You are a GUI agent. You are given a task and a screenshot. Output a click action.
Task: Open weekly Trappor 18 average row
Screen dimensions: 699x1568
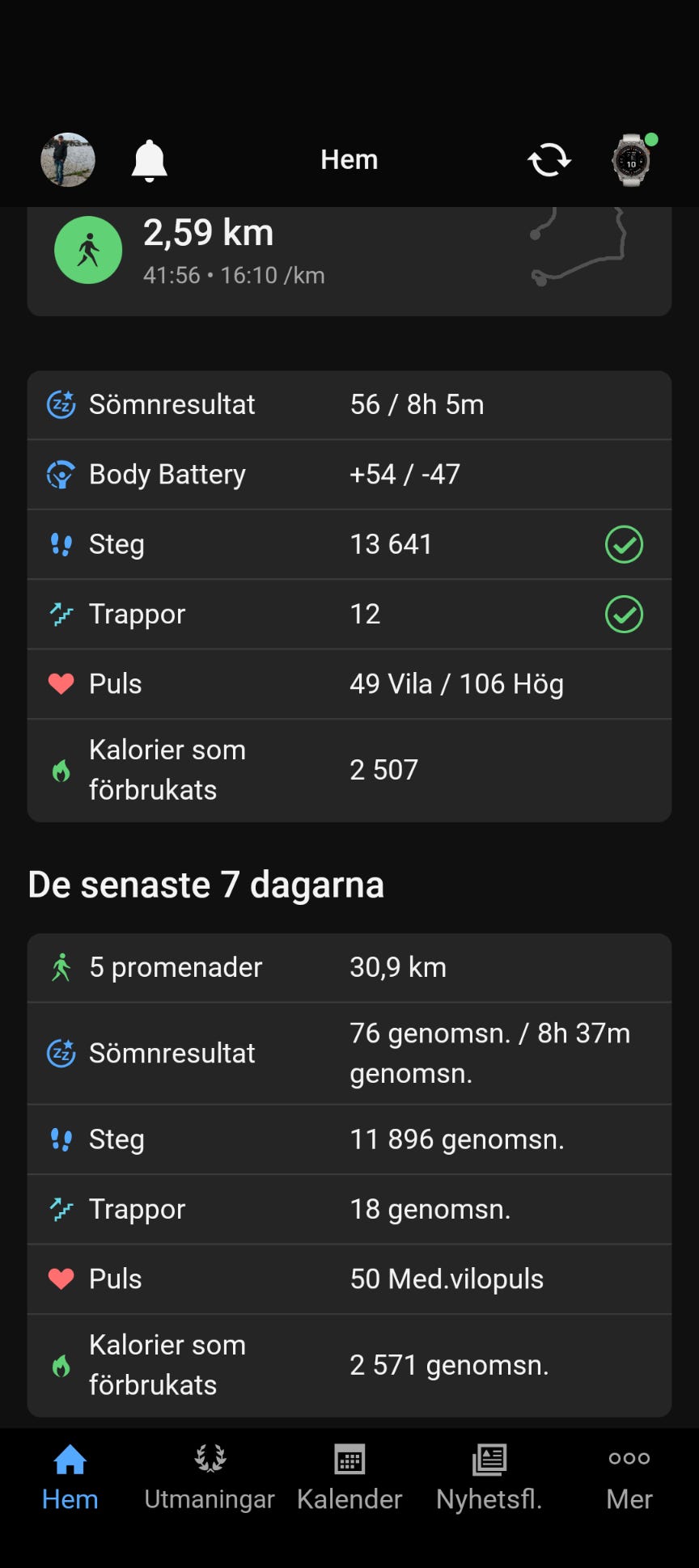tap(349, 1209)
